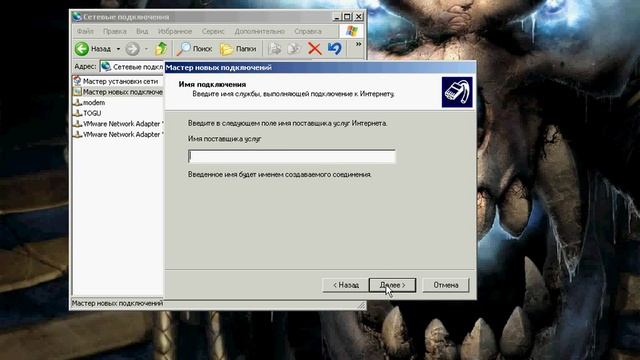Click the Далее button
Image resolution: width=640 pixels, height=360 pixels.
[392, 285]
